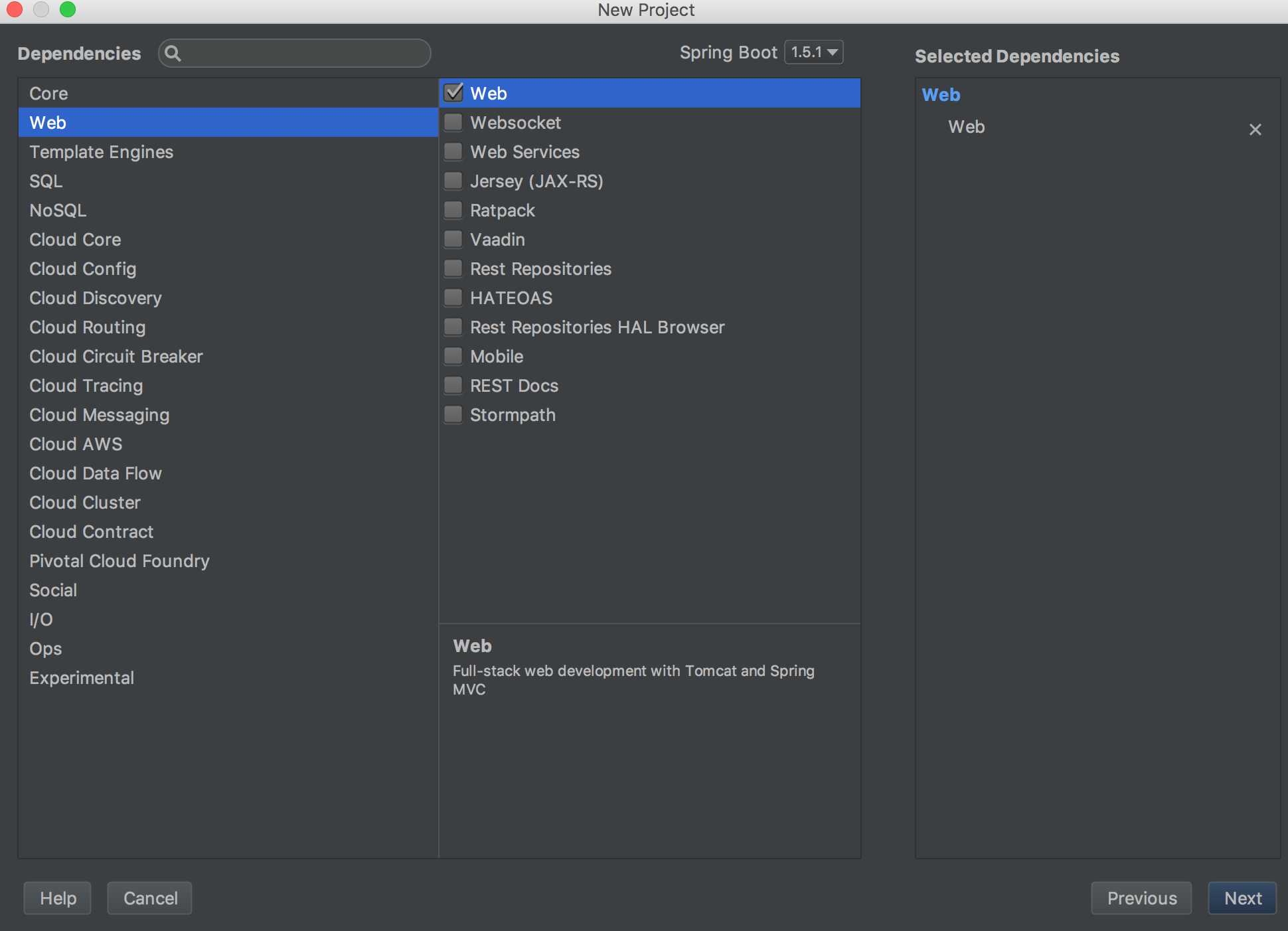Select Cloud Tracing category
Screen dimensions: 1288x931
(228, 385)
